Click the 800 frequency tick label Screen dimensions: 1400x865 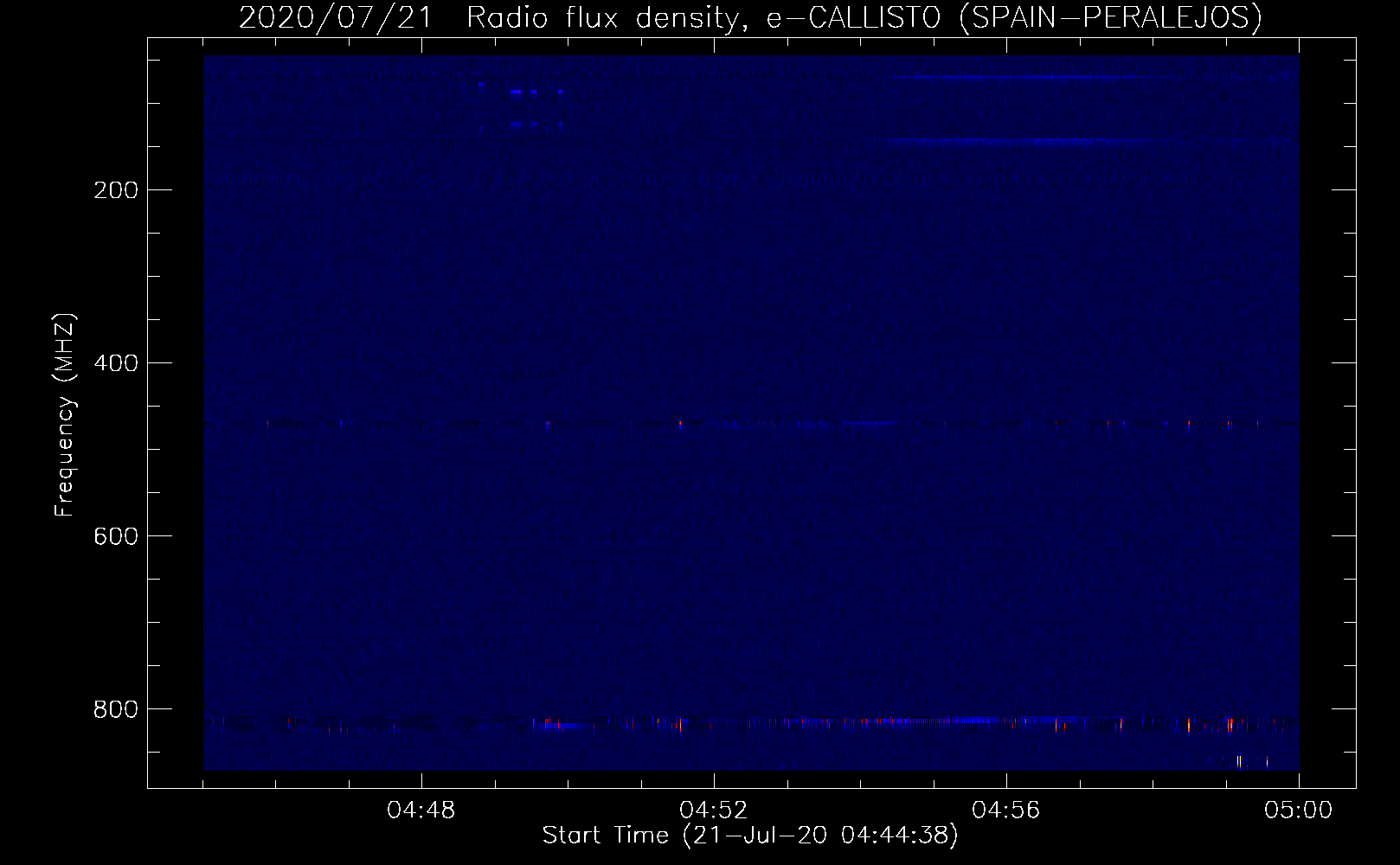pos(114,709)
